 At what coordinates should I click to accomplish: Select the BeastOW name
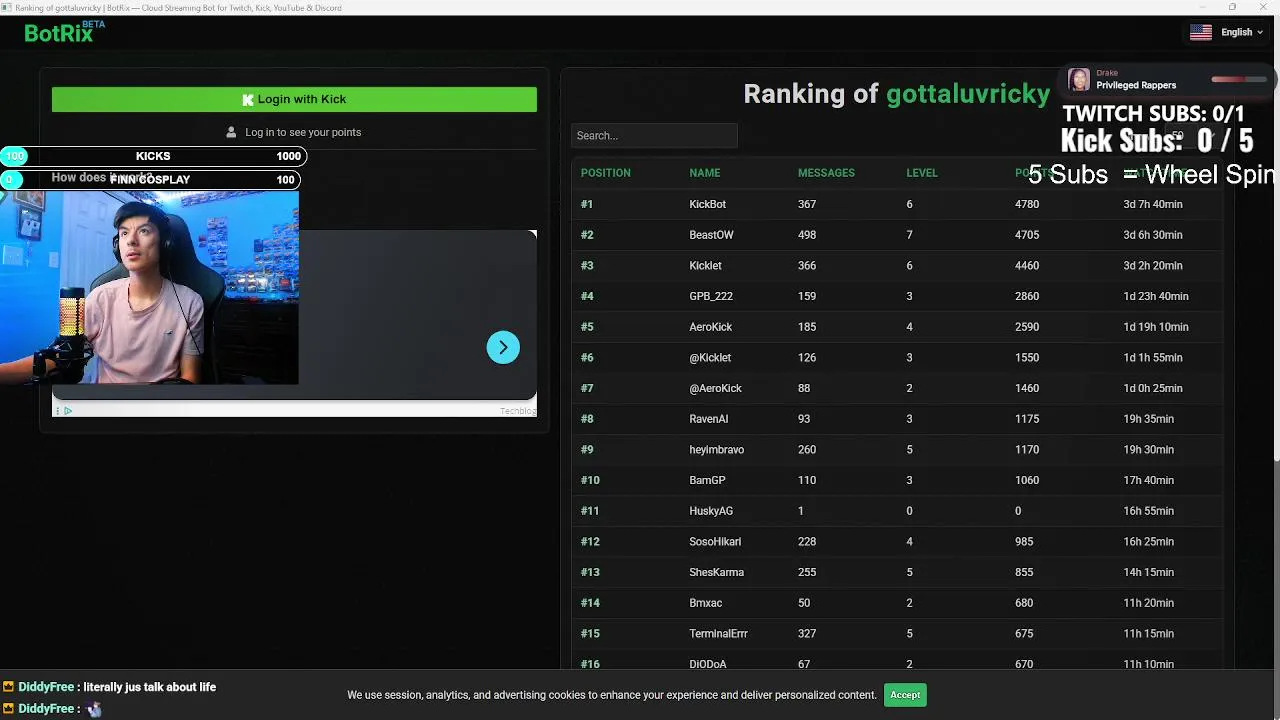[711, 235]
